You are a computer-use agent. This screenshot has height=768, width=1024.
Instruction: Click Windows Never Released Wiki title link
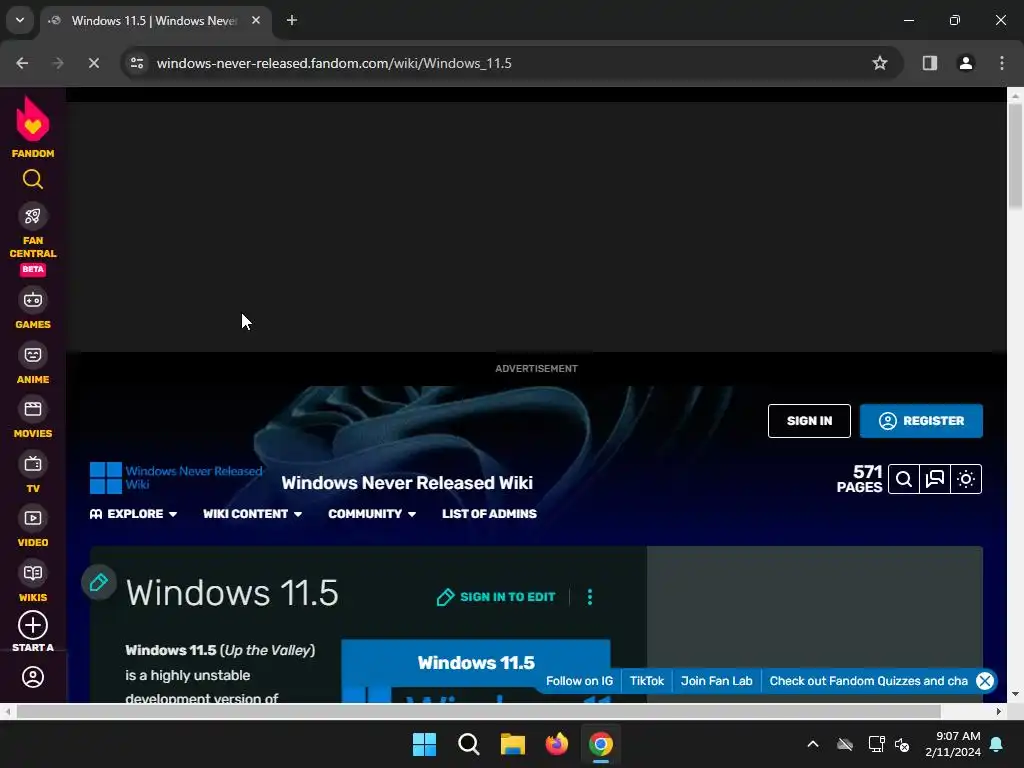(x=407, y=483)
